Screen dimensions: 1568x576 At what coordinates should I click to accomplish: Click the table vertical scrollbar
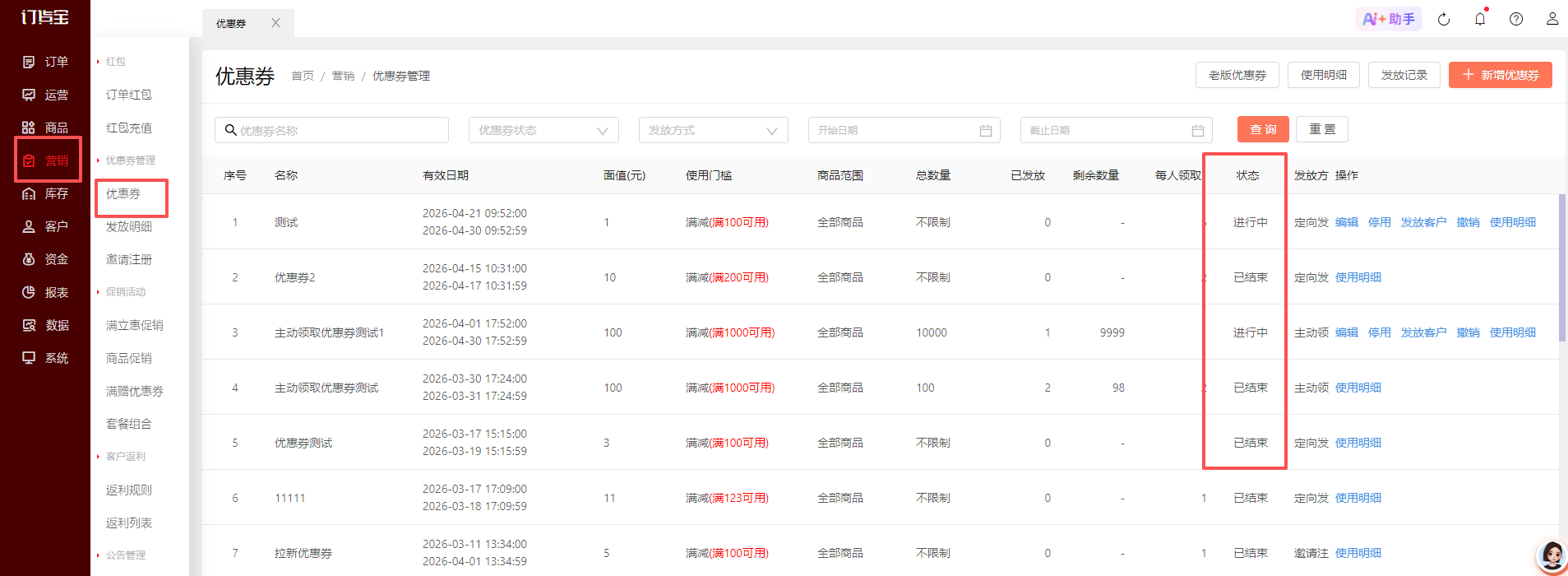pos(1562,267)
